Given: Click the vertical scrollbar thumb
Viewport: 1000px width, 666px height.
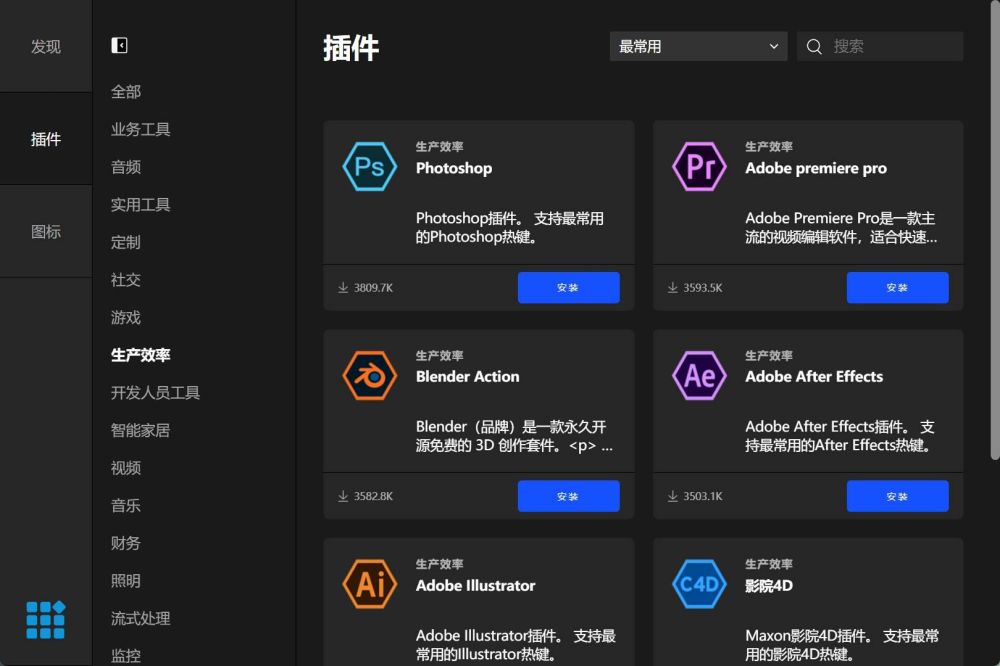Looking at the screenshot, I should click(x=995, y=230).
